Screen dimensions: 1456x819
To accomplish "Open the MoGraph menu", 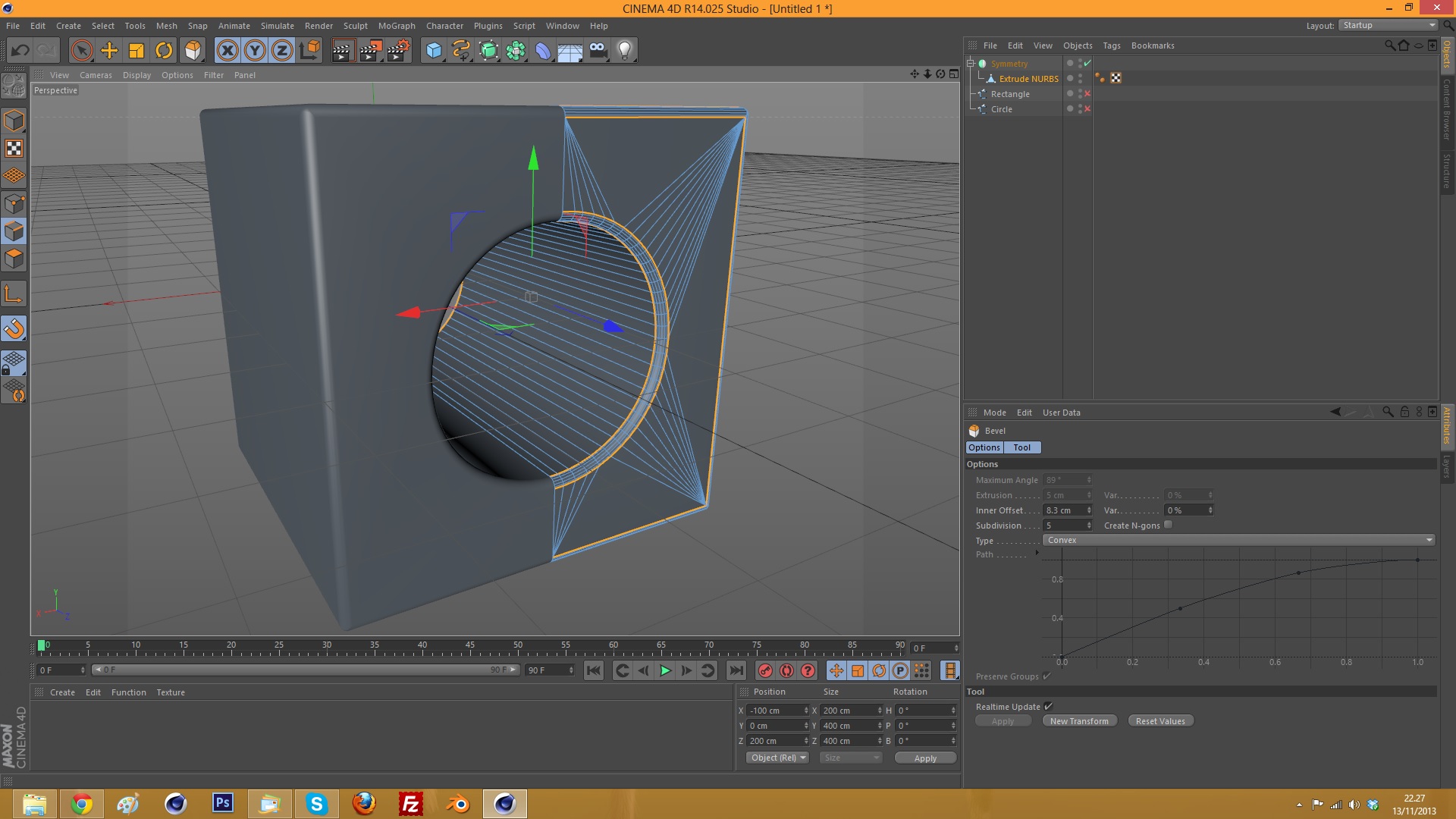I will [x=397, y=26].
